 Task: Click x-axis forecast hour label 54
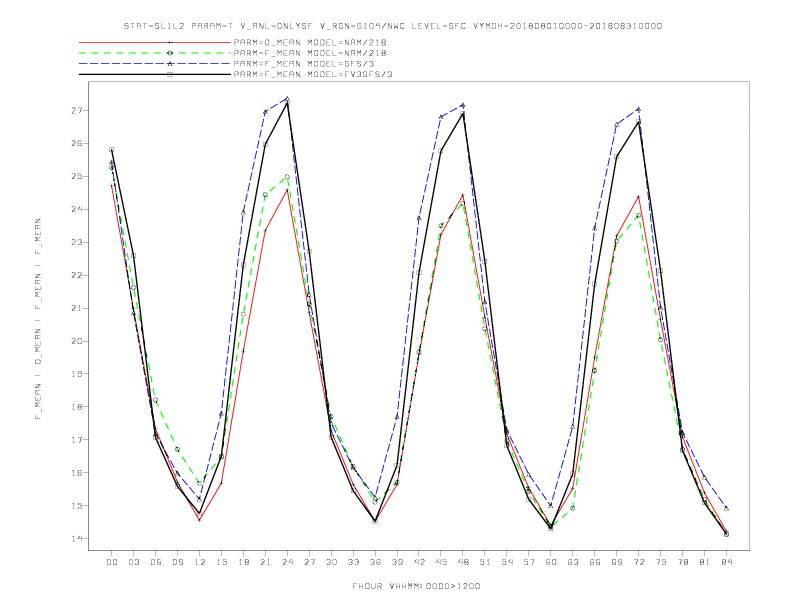tap(507, 562)
